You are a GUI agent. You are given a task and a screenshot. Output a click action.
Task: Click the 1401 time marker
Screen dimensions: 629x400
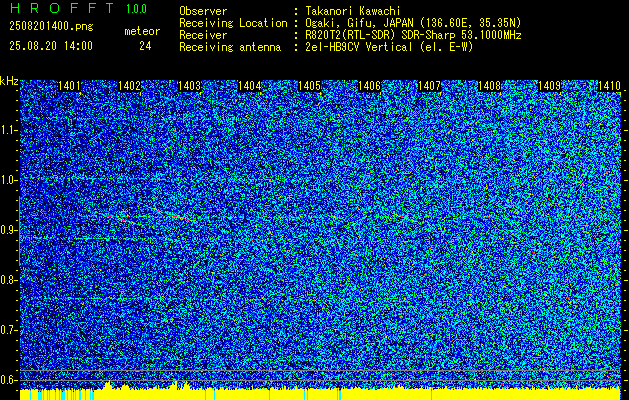click(x=69, y=86)
